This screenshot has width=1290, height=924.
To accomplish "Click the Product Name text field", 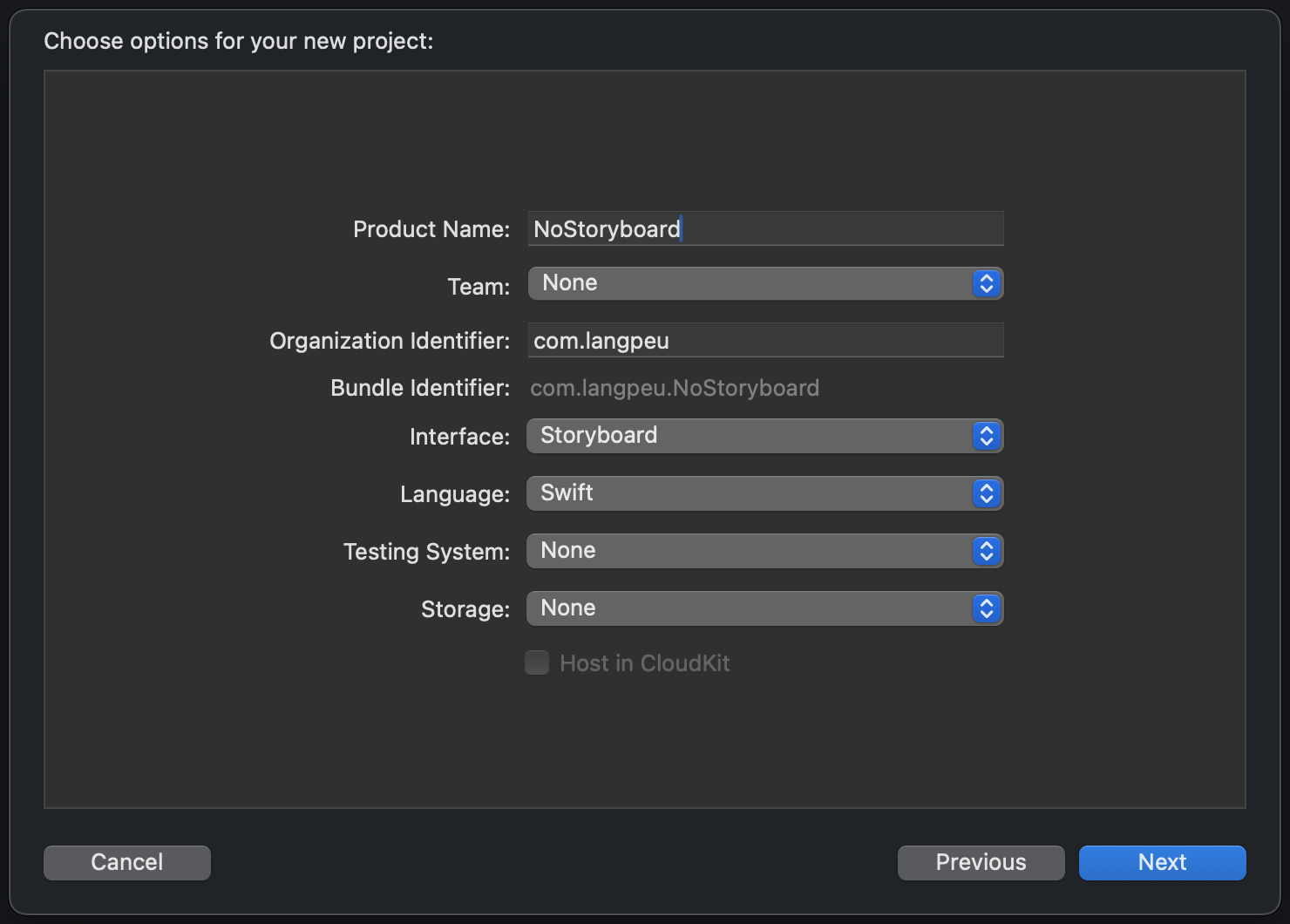I will pyautogui.click(x=765, y=228).
